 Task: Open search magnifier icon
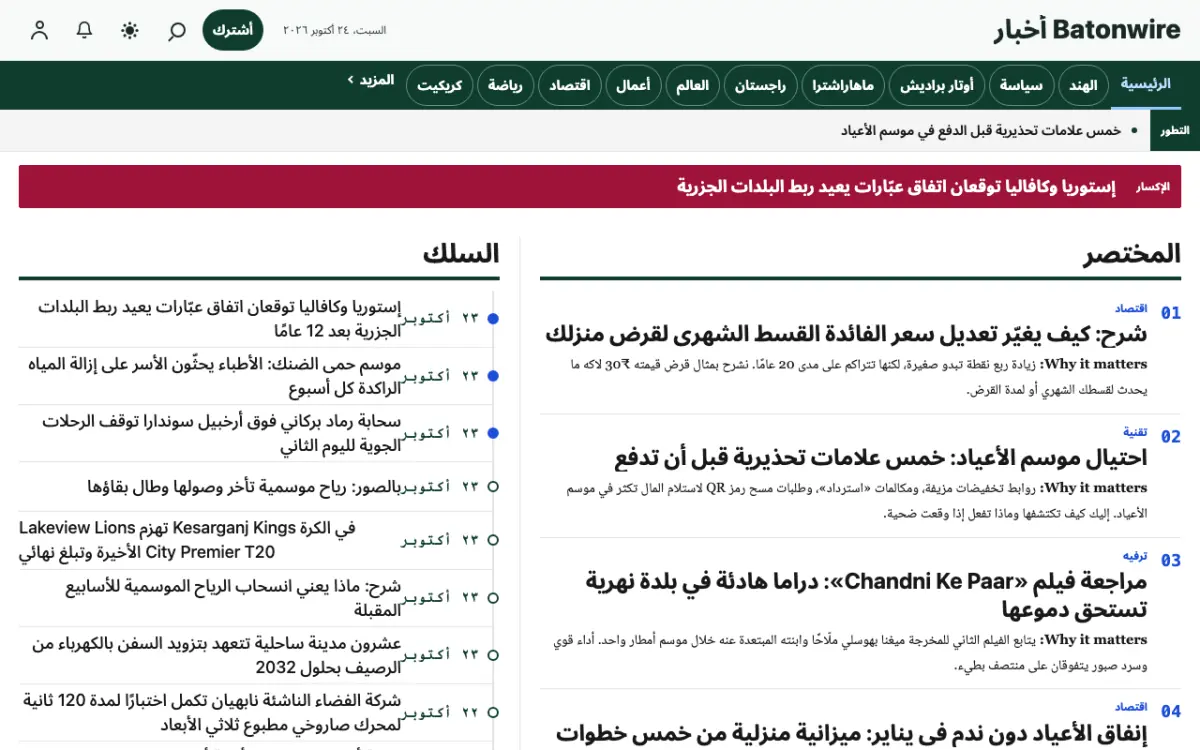[176, 30]
